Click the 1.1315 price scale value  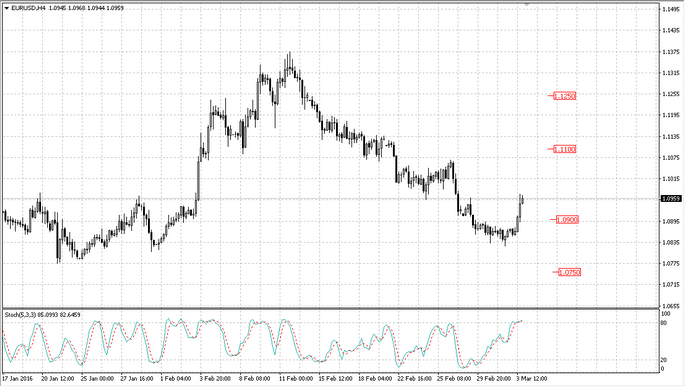point(671,73)
